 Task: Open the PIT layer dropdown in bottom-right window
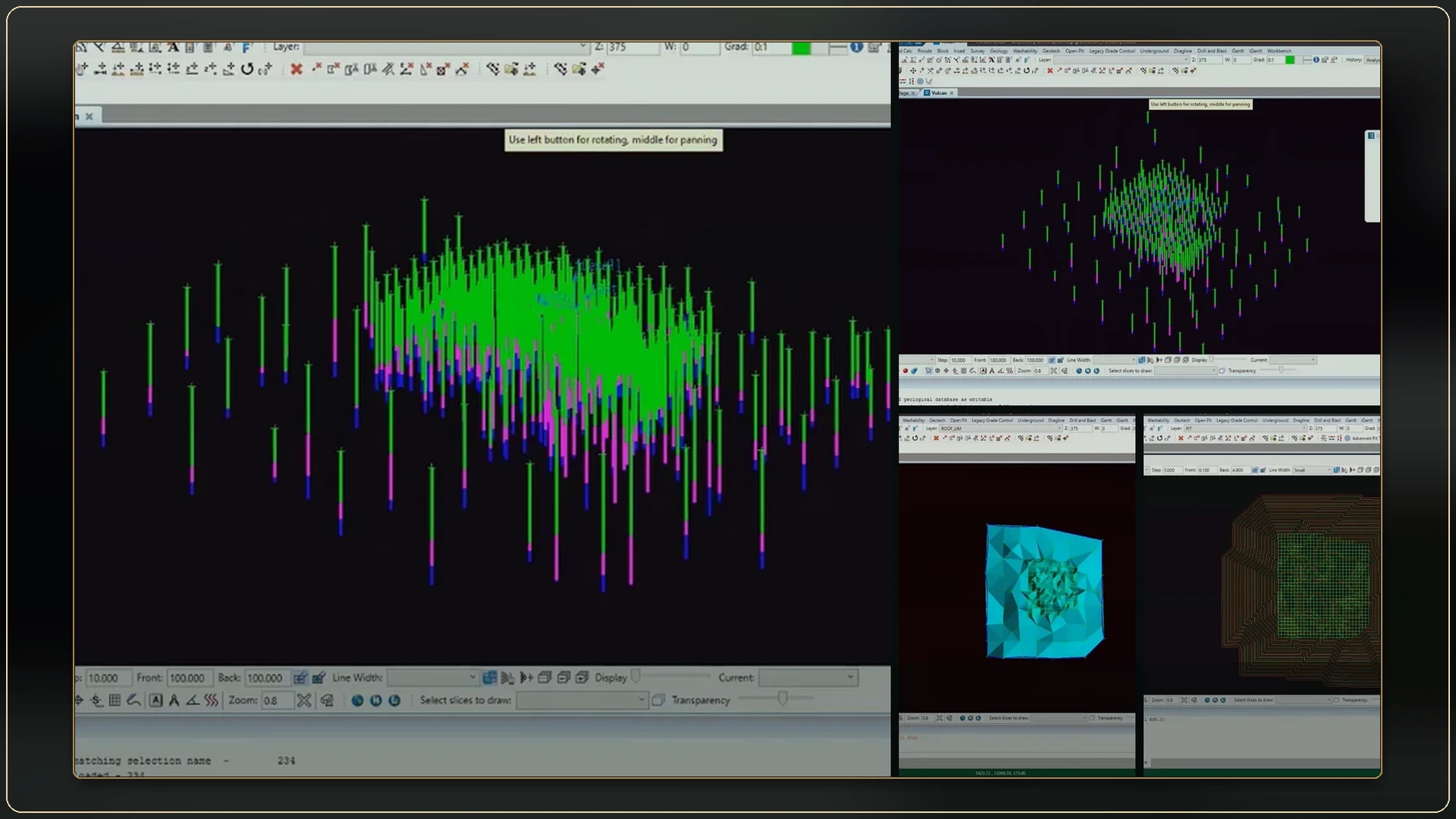click(x=1245, y=428)
